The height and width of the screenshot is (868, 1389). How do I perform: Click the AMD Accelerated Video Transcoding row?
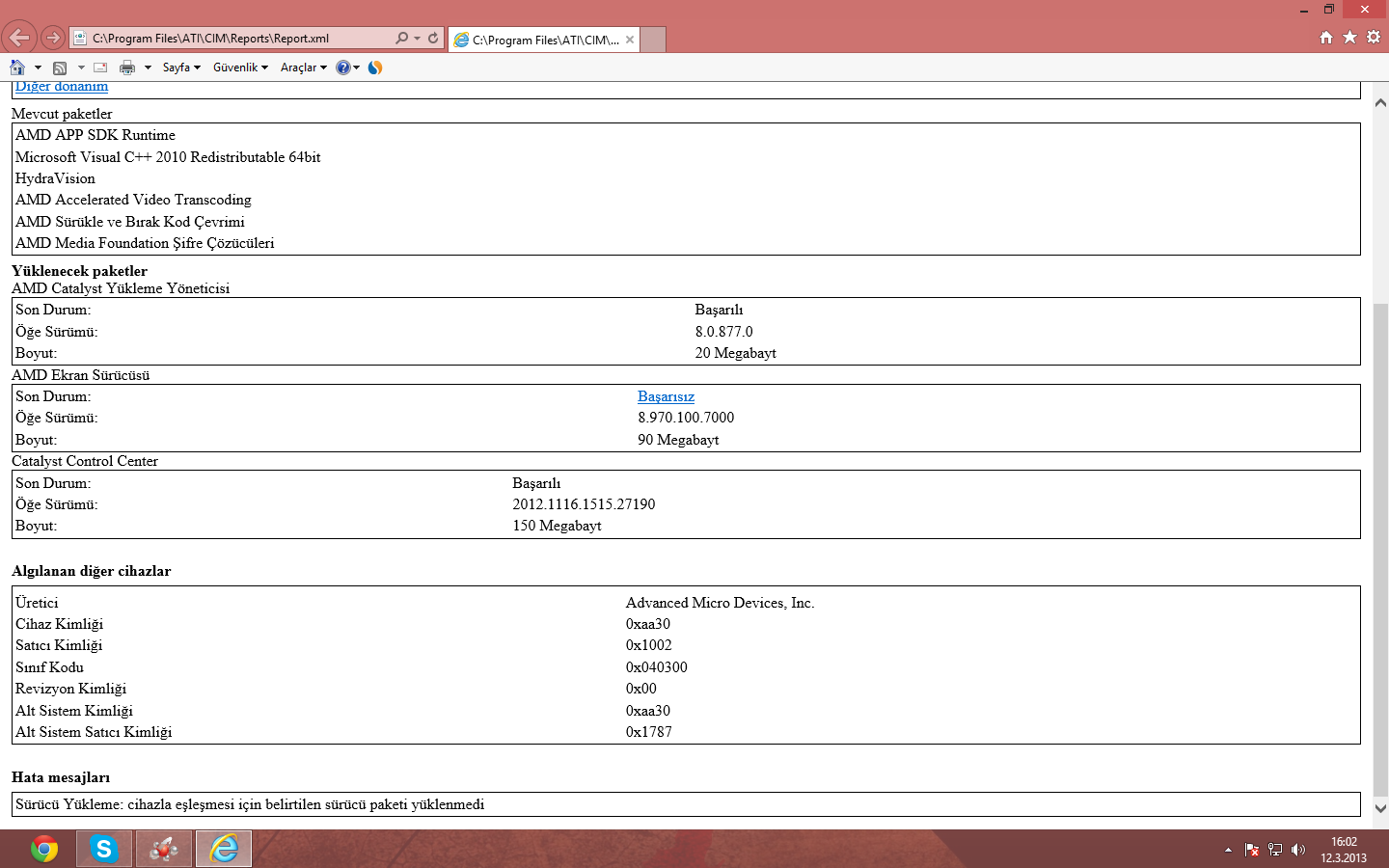(x=133, y=200)
